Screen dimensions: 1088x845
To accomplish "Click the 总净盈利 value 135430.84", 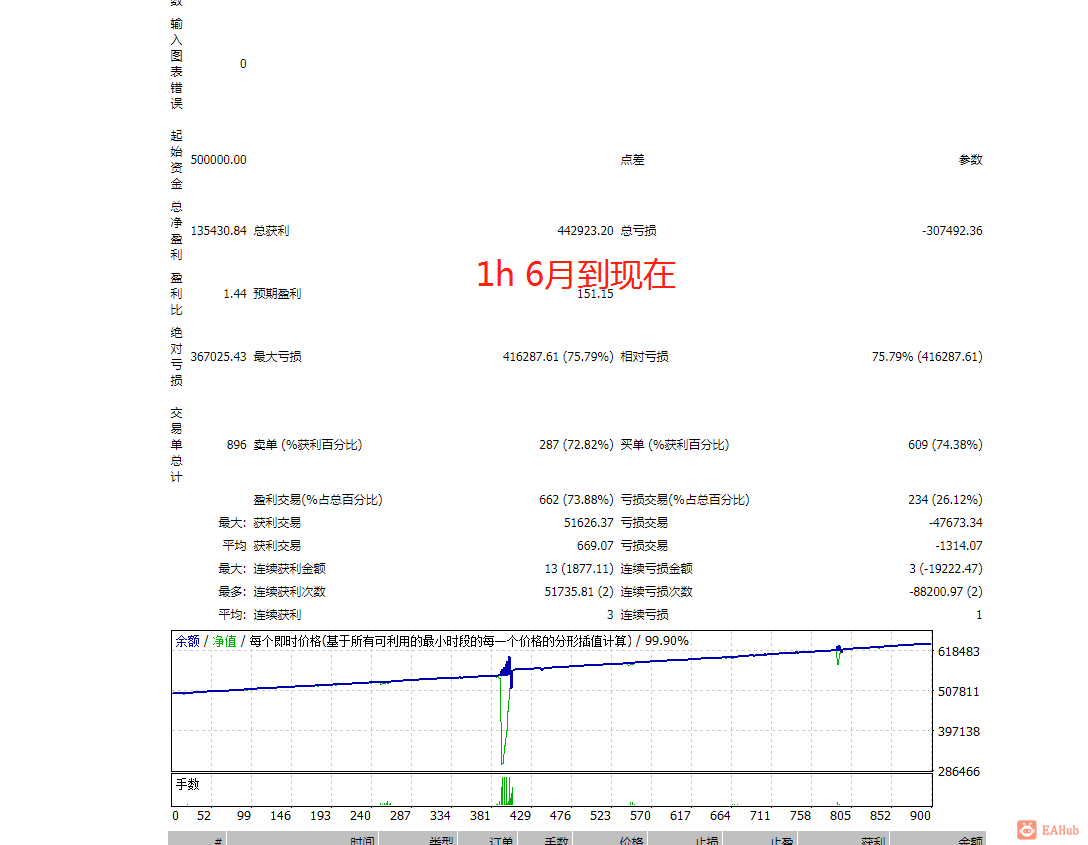I will coord(216,230).
